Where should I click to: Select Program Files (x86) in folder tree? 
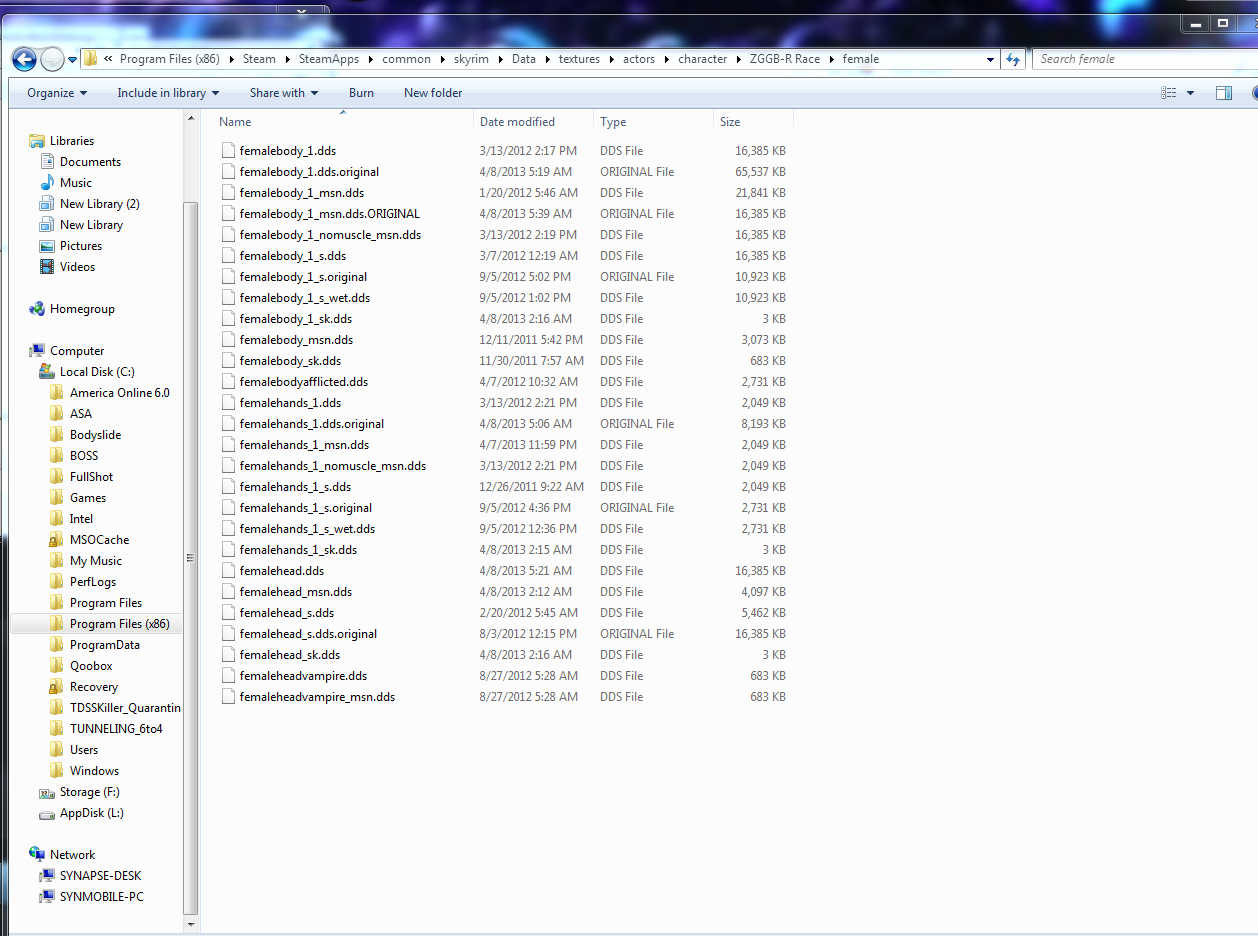tap(119, 624)
